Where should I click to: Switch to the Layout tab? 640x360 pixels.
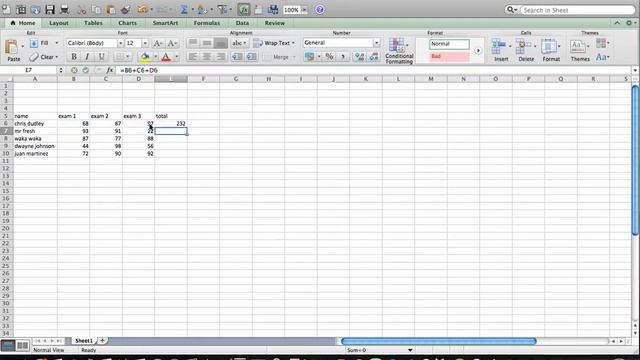tap(59, 23)
